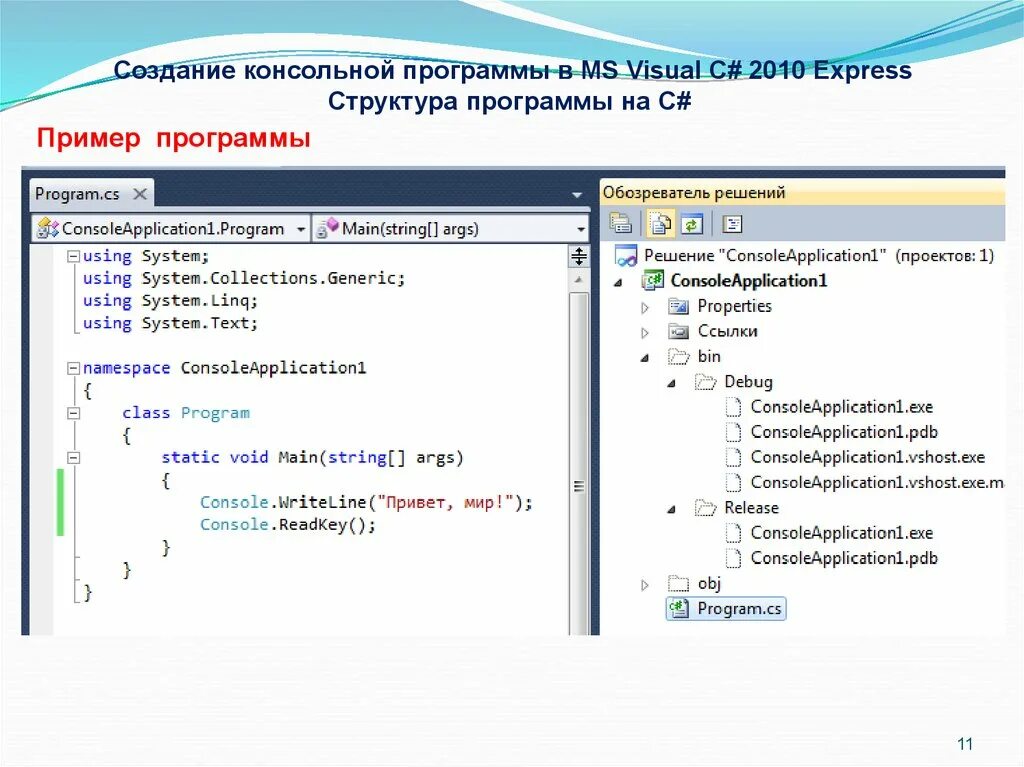This screenshot has height=767, width=1024.
Task: Click using System.Text; line
Action: [x=170, y=323]
